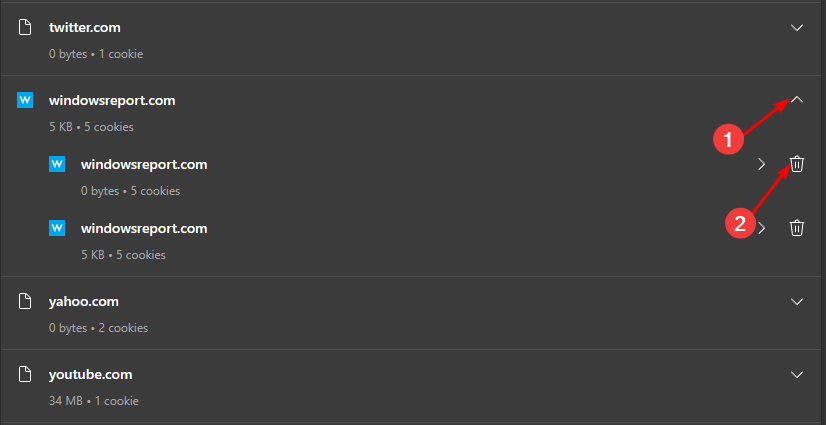This screenshot has width=826, height=425.
Task: Click the red circle marked 2
Action: coord(740,223)
